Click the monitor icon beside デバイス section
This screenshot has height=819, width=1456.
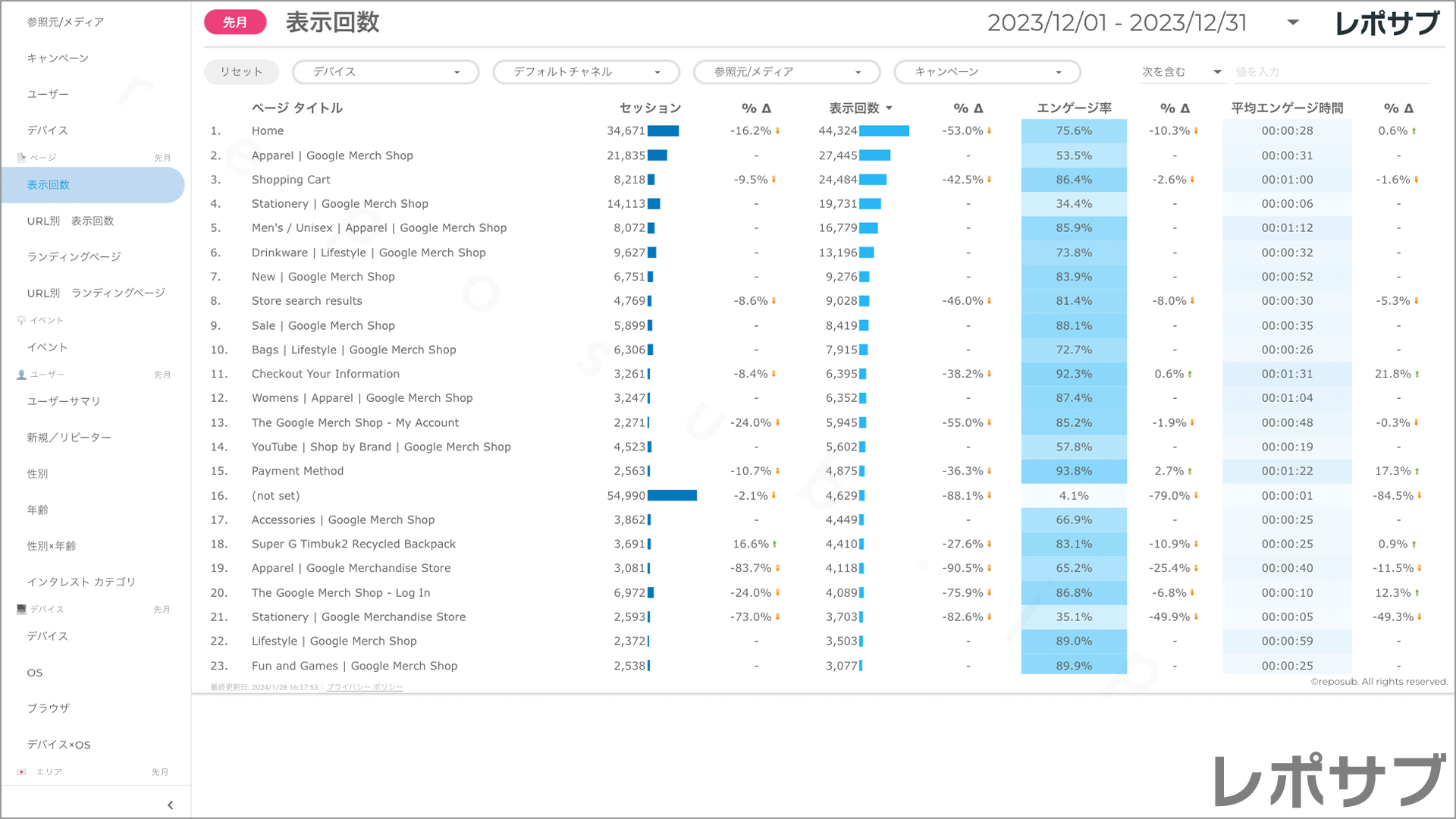(21, 609)
